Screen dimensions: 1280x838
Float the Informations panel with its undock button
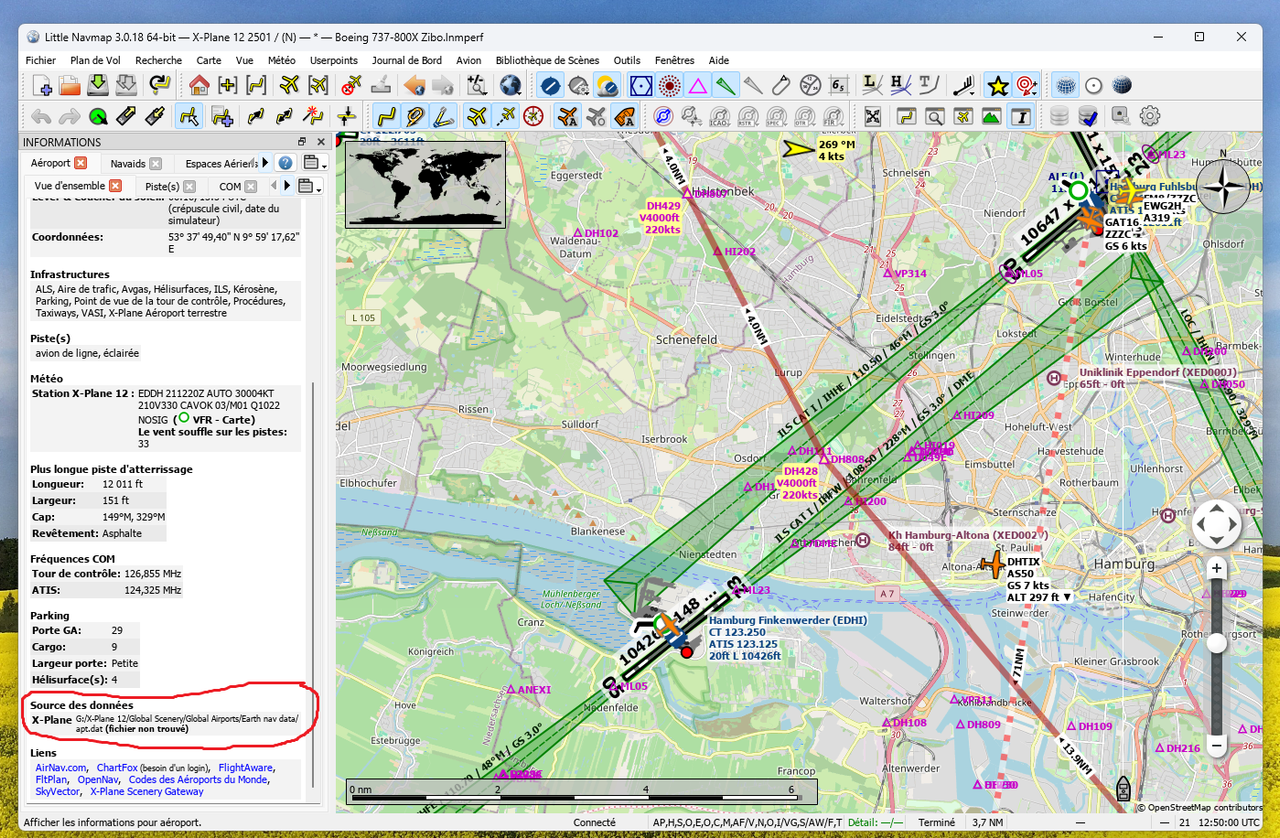coord(302,142)
